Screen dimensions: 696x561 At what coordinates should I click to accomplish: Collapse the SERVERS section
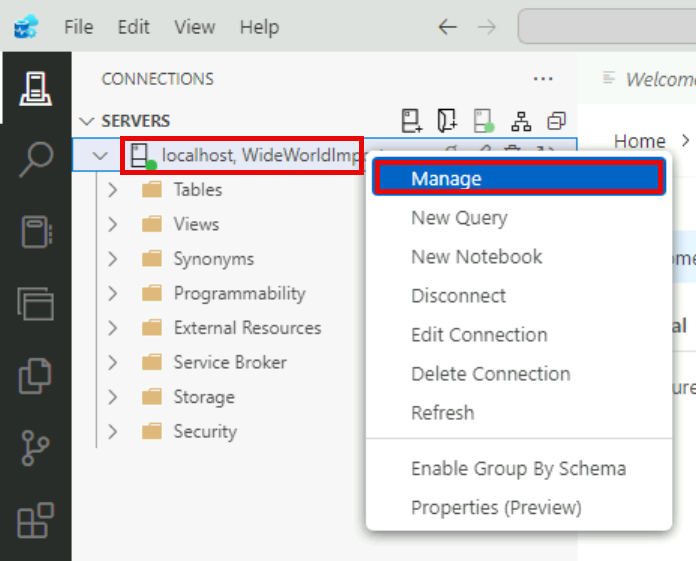click(87, 121)
